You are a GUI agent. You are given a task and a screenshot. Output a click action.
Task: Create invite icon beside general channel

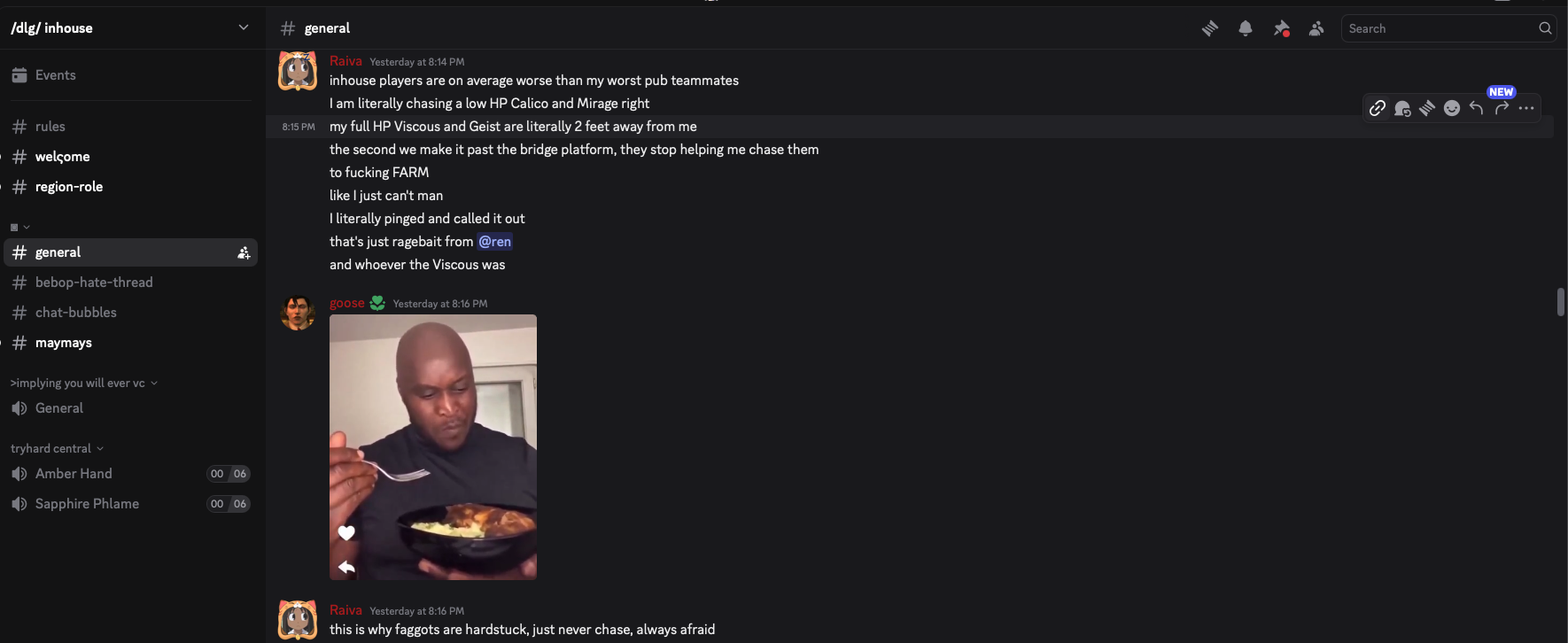tap(244, 253)
